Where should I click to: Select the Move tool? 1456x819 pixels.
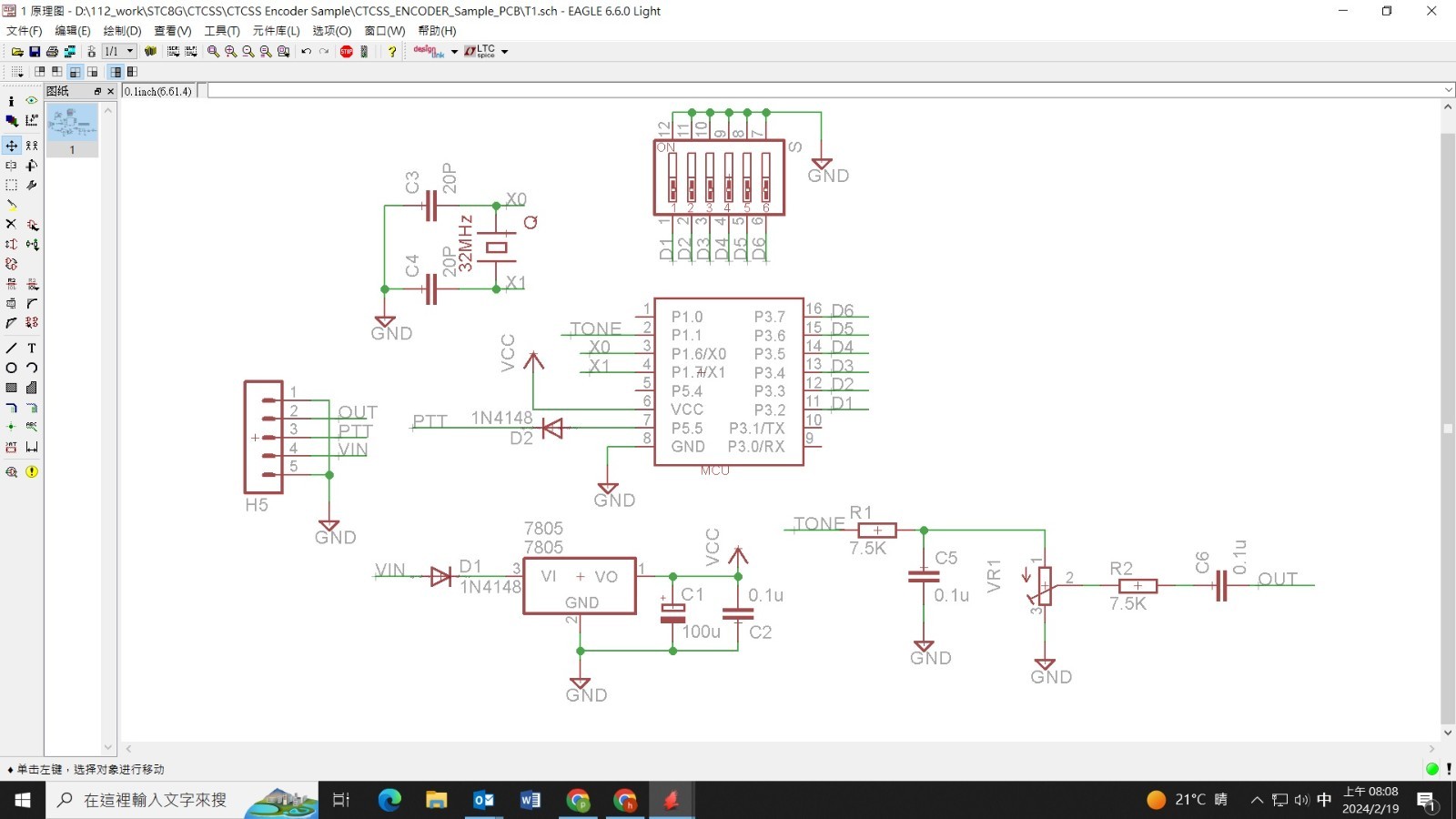click(x=11, y=145)
